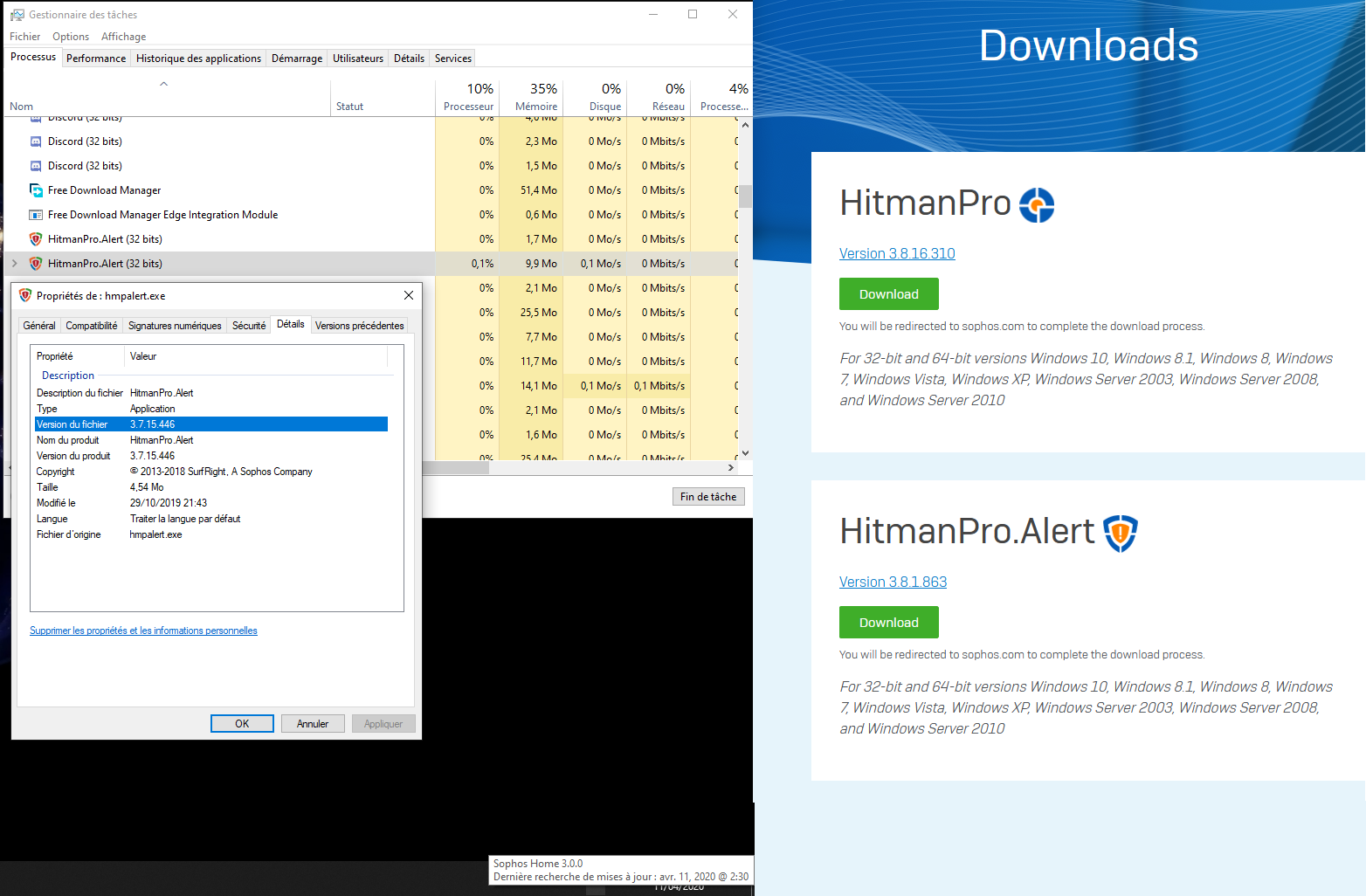This screenshot has height=896, width=1366.
Task: Open the Historique des applications tab
Action: [x=198, y=59]
